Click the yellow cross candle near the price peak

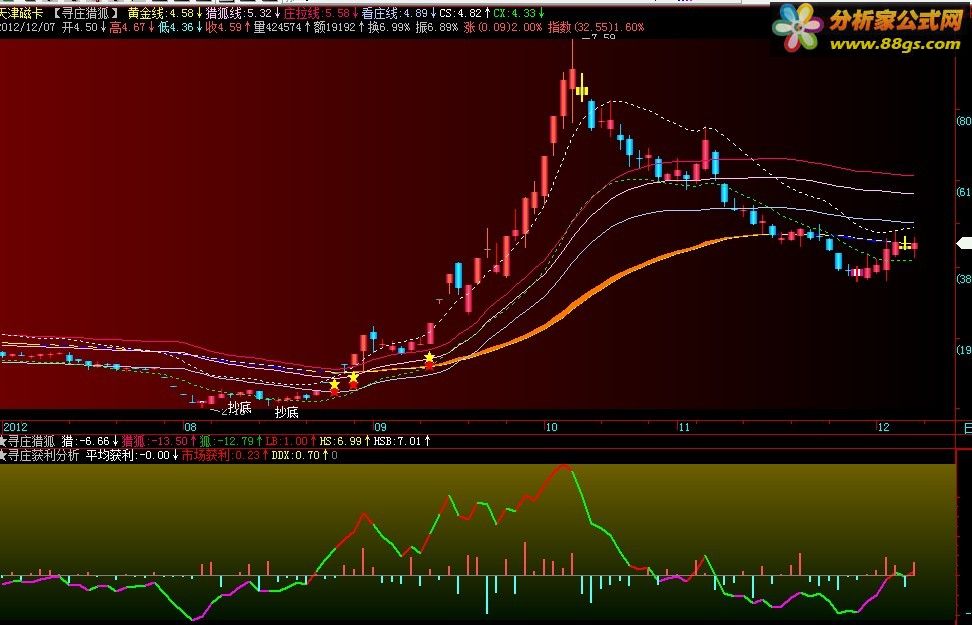pos(581,91)
